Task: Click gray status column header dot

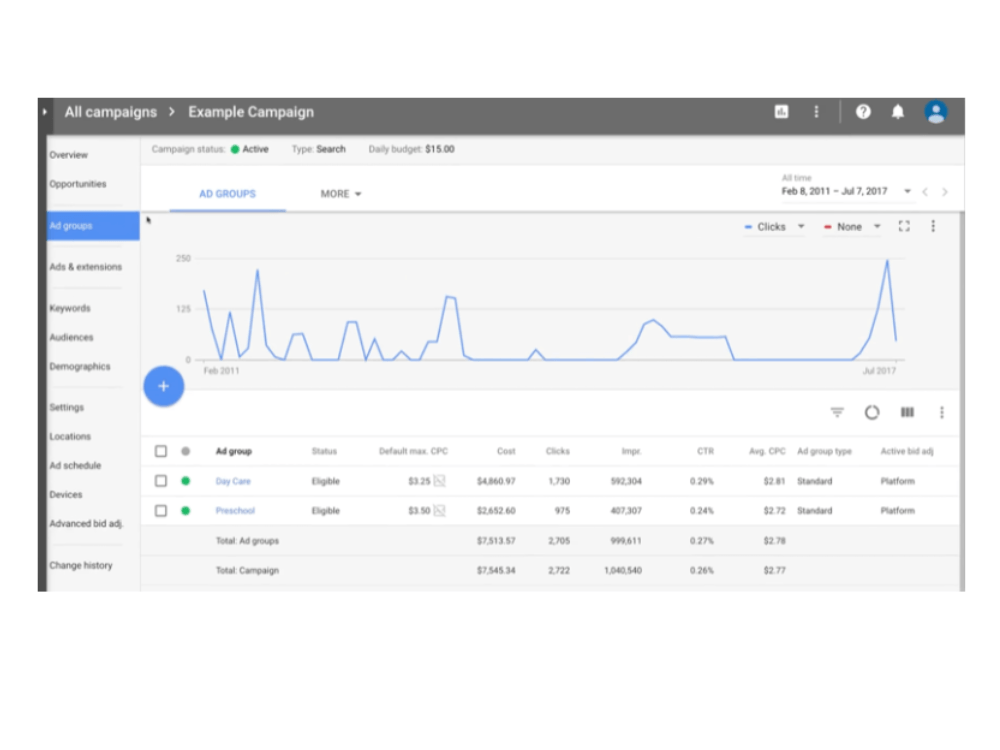Action: pyautogui.click(x=186, y=451)
